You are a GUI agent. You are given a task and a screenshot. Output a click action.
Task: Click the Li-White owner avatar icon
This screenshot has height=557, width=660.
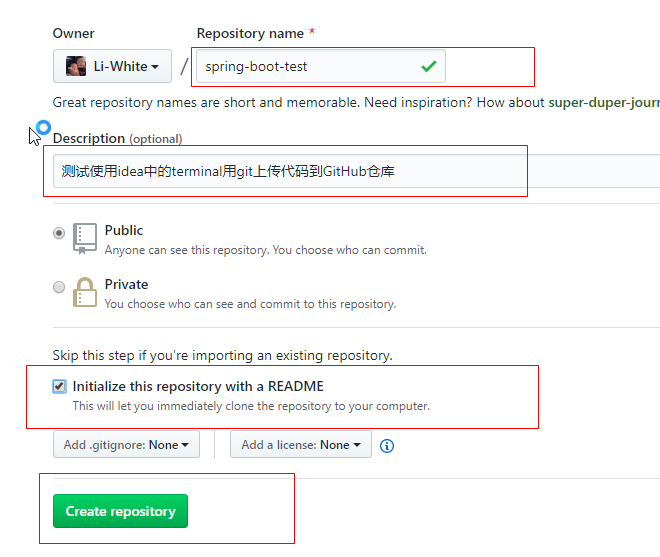tap(76, 66)
